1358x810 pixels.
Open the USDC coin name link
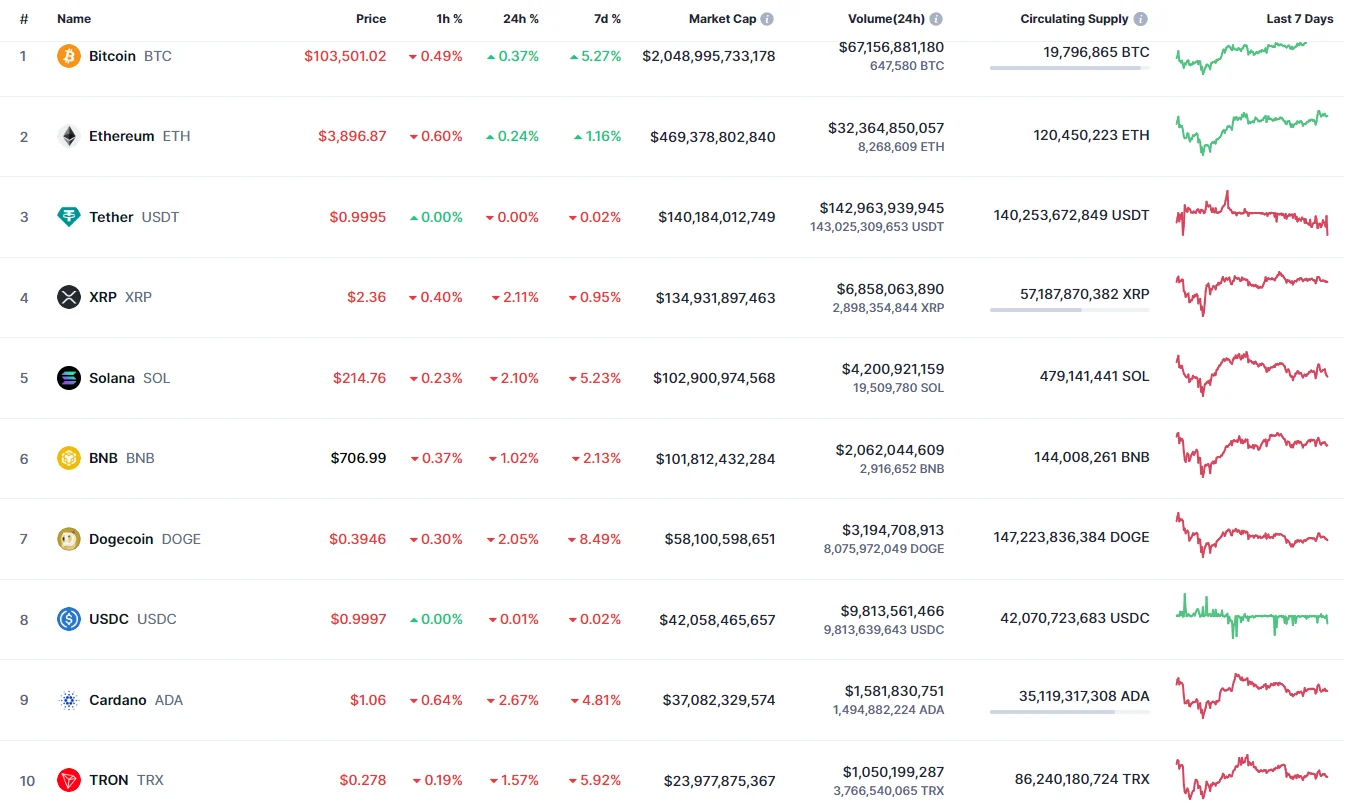(109, 619)
